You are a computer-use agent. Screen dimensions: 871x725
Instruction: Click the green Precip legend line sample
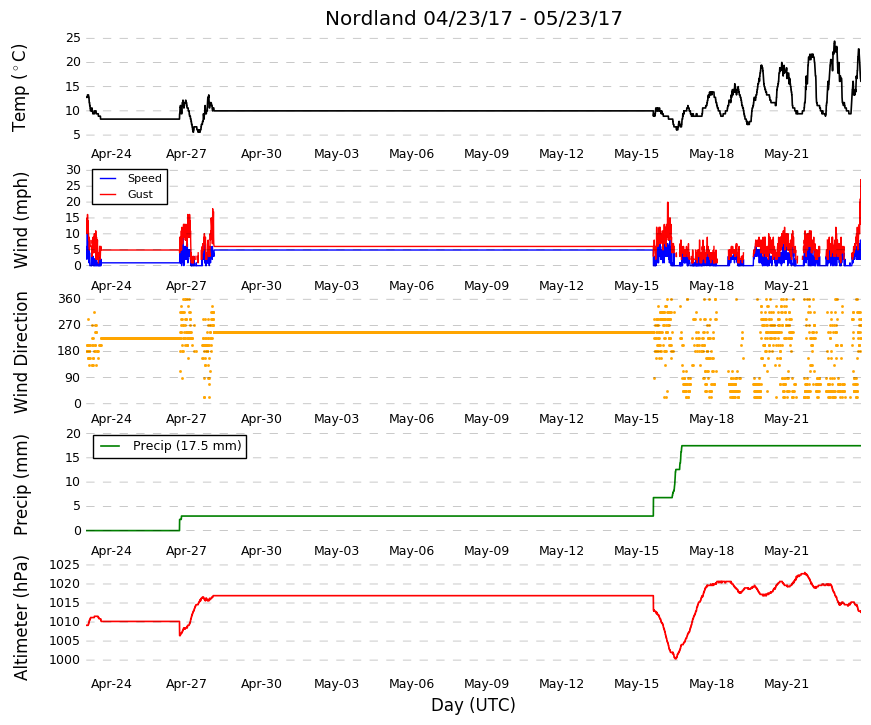click(x=109, y=446)
